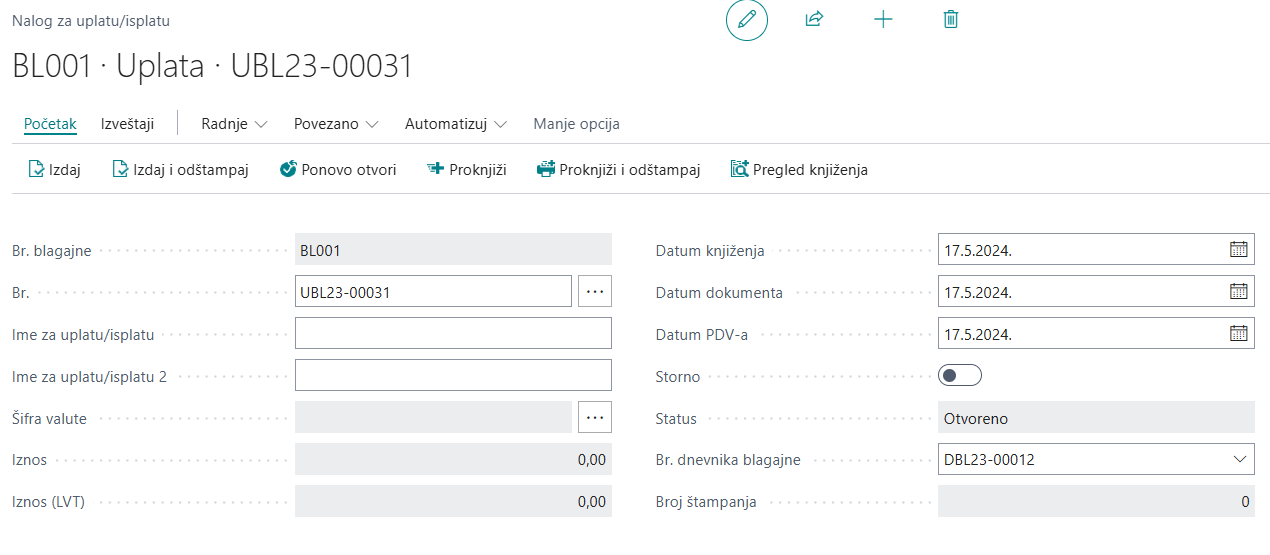Switch to the Početak tab
This screenshot has width=1270, height=555.
tap(50, 124)
